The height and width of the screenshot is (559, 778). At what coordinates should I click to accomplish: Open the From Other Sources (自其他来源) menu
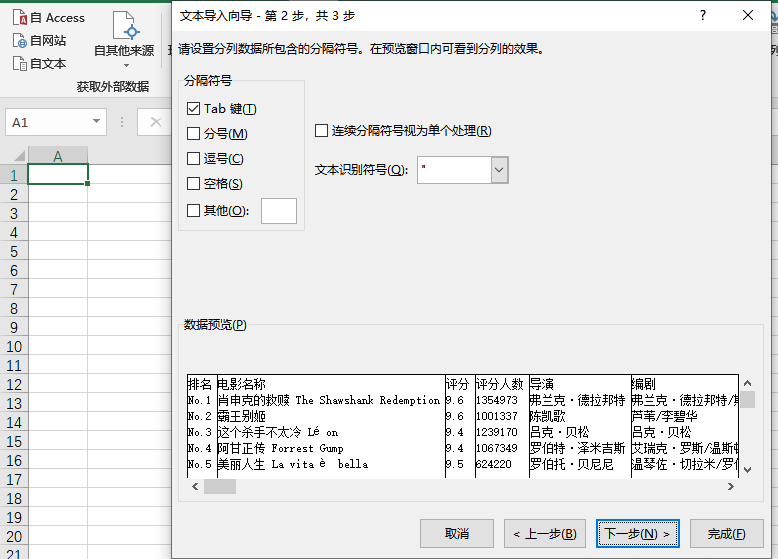124,40
